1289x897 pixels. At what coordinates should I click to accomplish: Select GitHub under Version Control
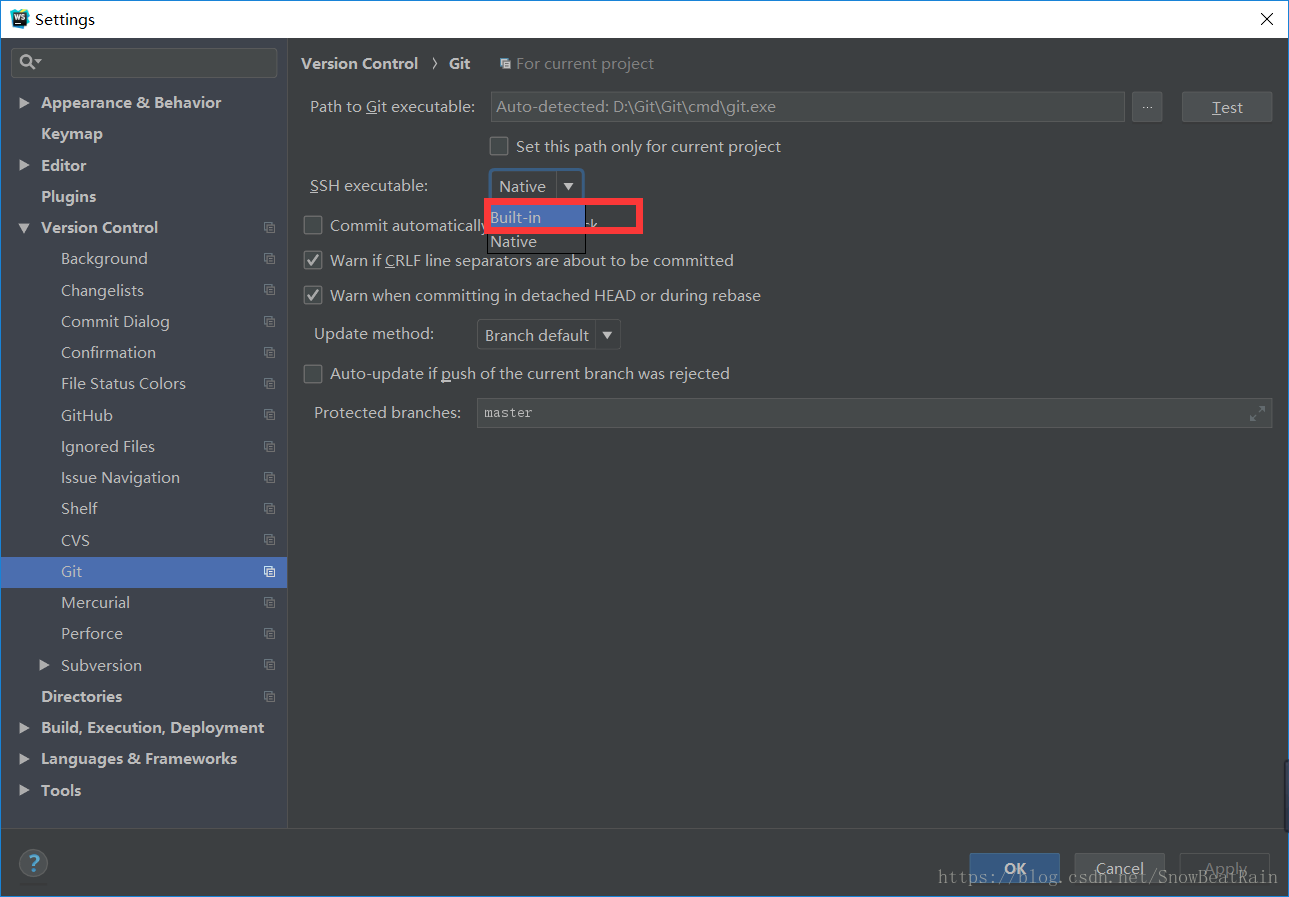(x=87, y=415)
